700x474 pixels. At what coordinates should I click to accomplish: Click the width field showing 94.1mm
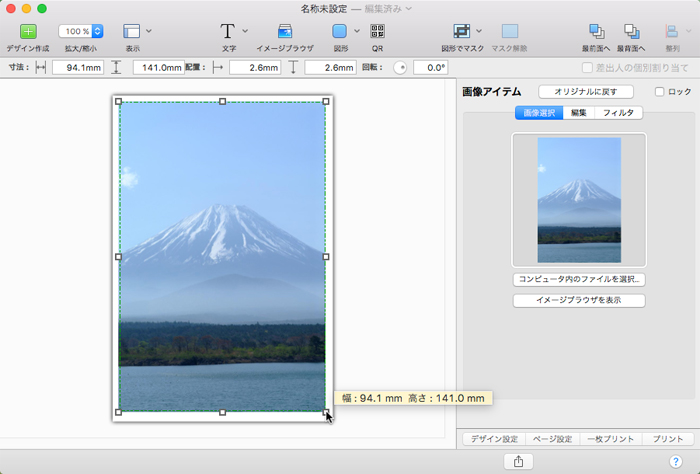pyautogui.click(x=78, y=68)
